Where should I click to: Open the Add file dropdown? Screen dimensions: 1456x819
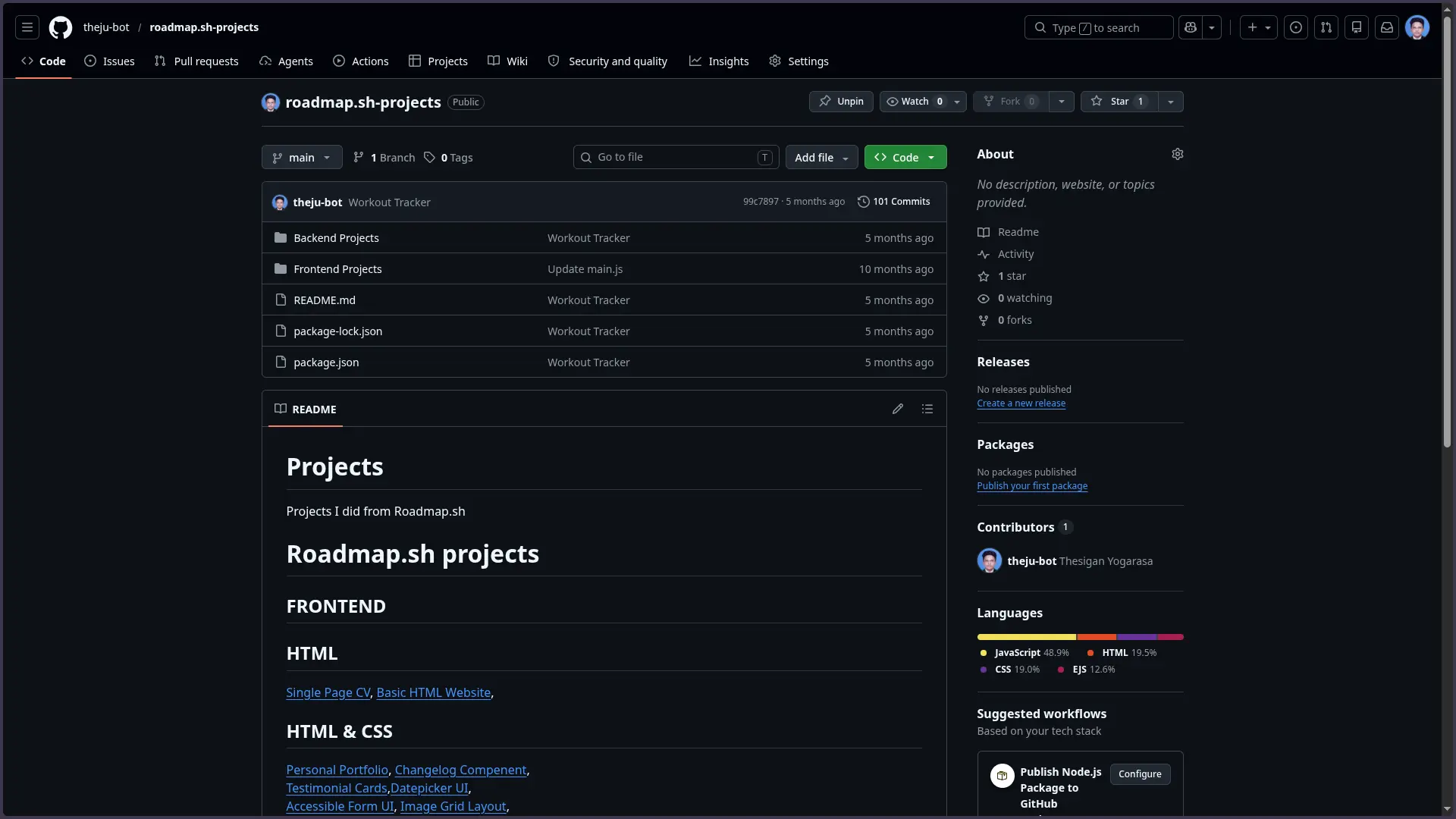(822, 158)
